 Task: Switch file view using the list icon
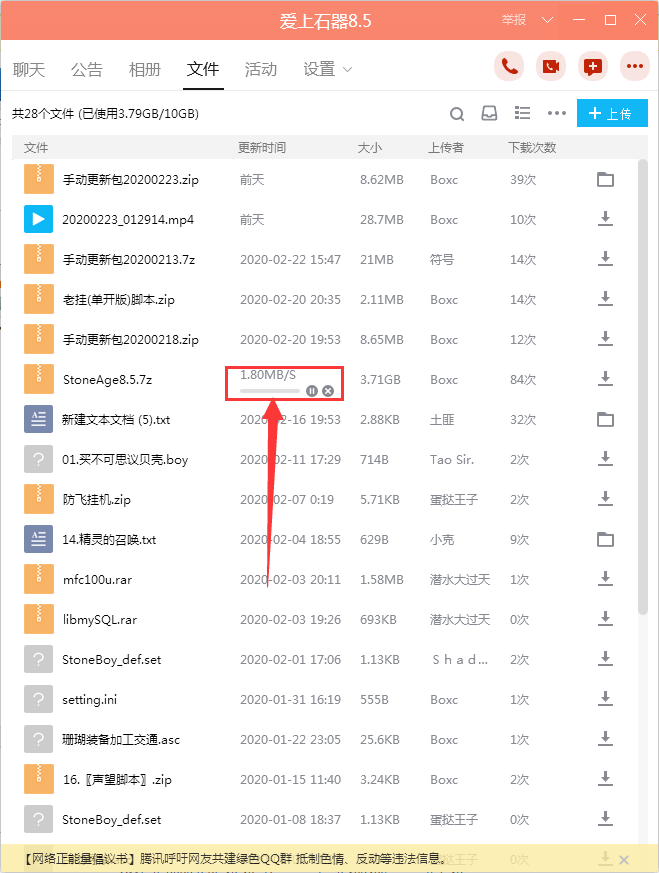522,113
